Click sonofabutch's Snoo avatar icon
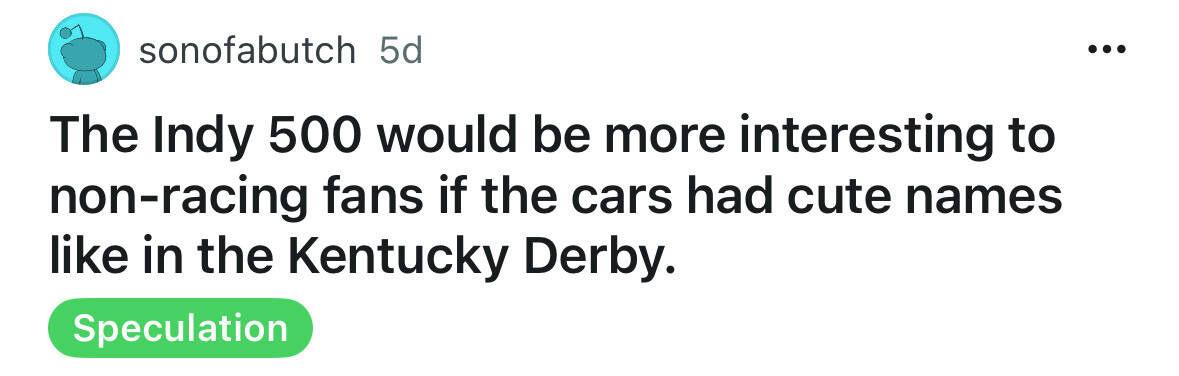Viewport: 1179px width, 376px height. point(84,49)
